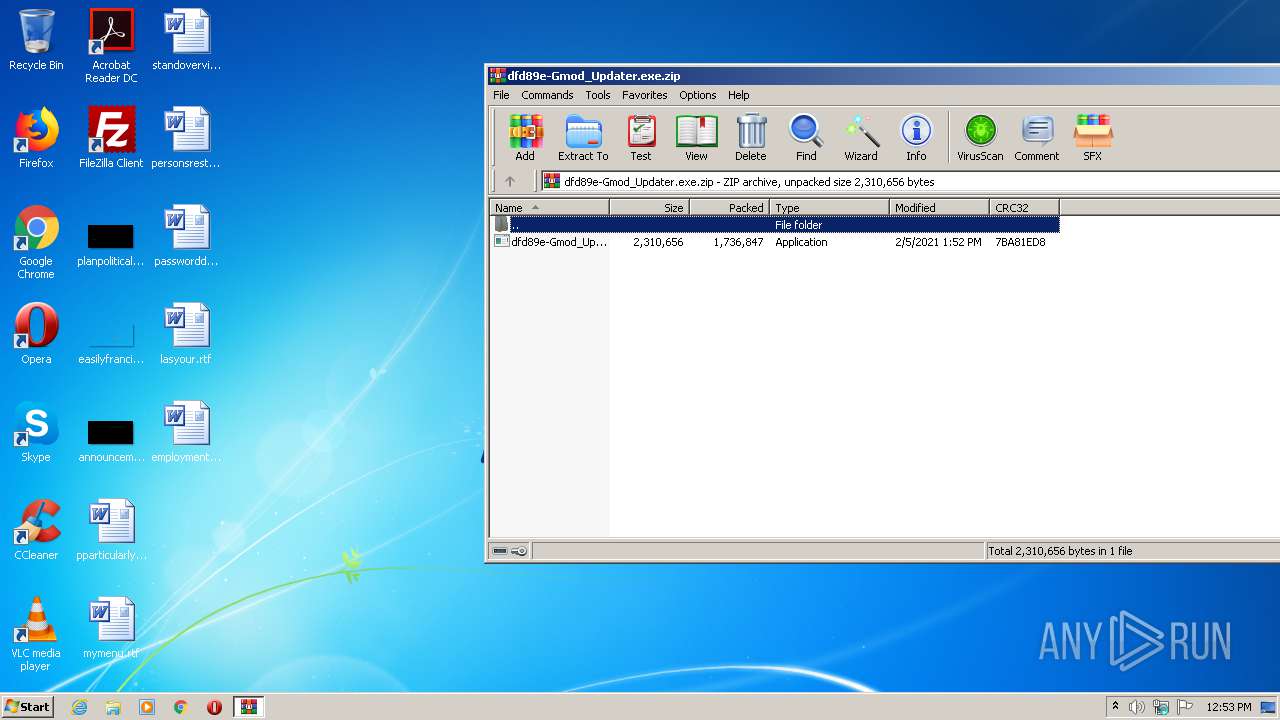
Task: Click the archive path address field
Action: click(910, 181)
